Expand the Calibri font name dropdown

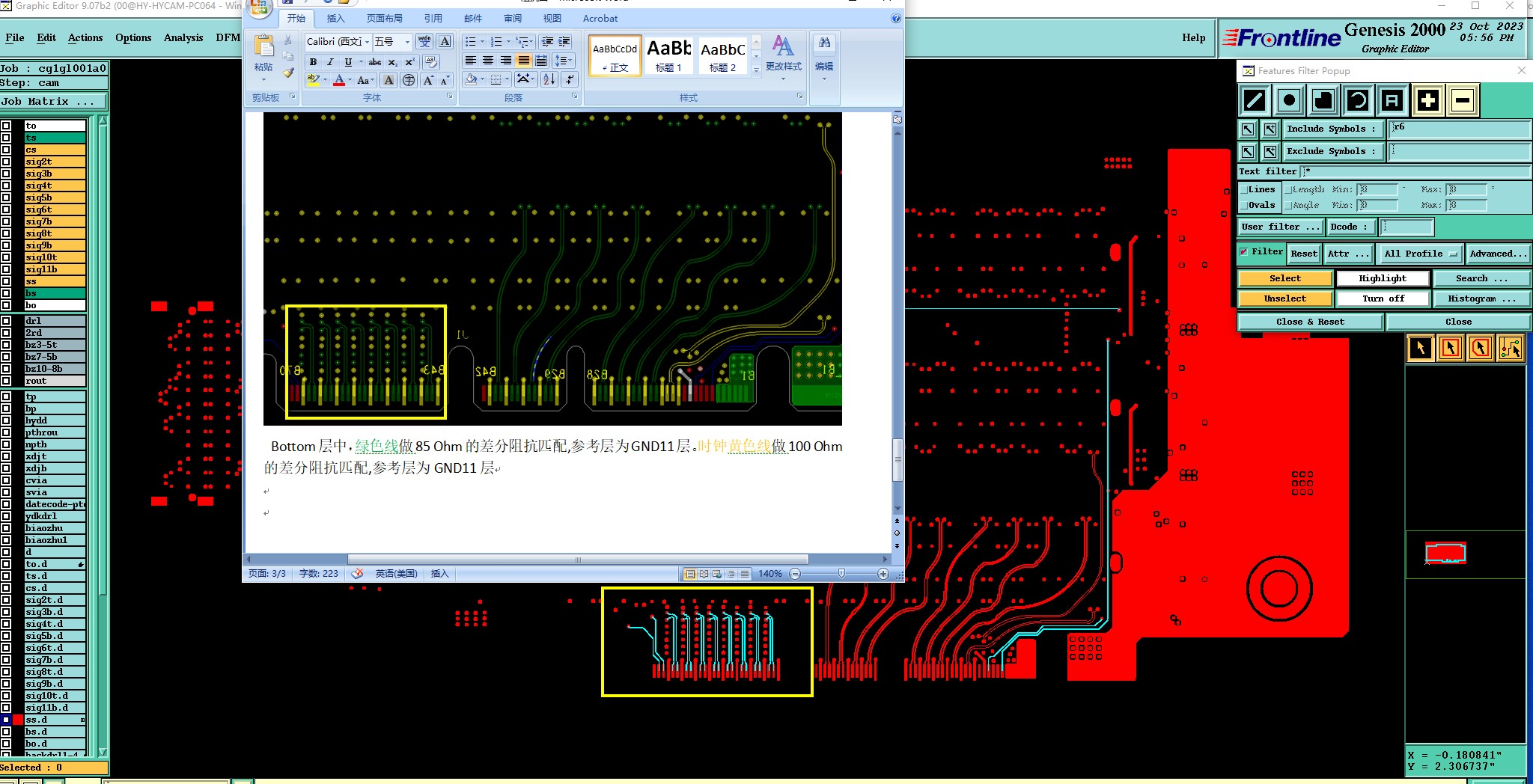367,42
